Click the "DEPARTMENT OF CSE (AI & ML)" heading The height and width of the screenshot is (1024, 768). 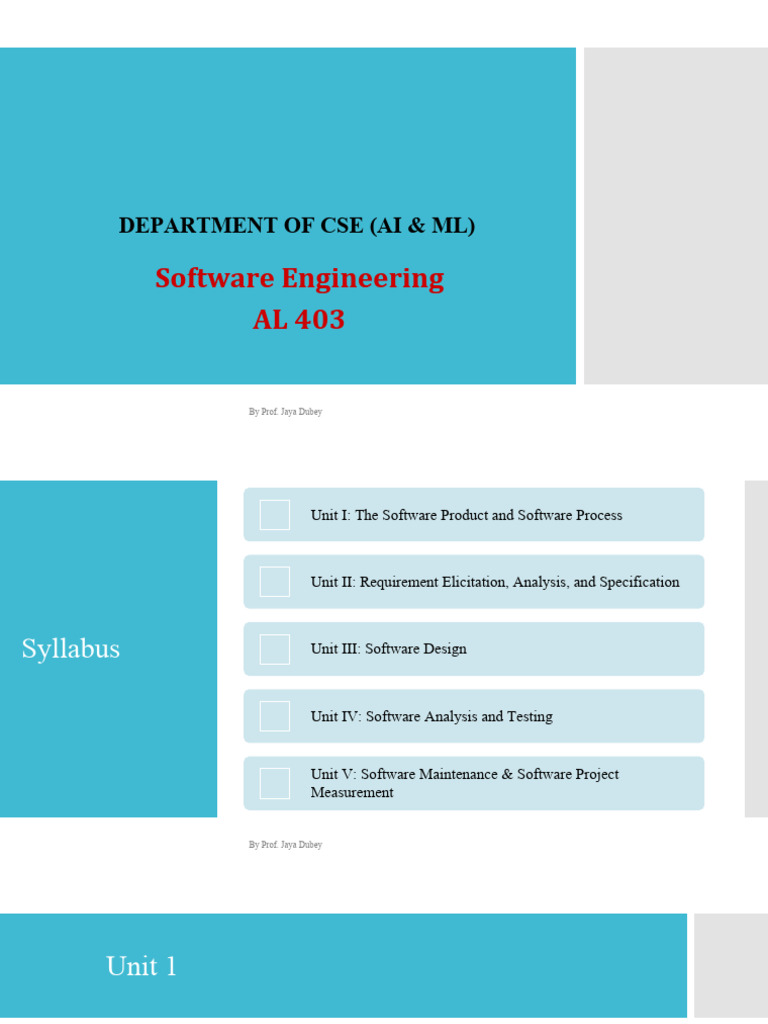pyautogui.click(x=296, y=225)
